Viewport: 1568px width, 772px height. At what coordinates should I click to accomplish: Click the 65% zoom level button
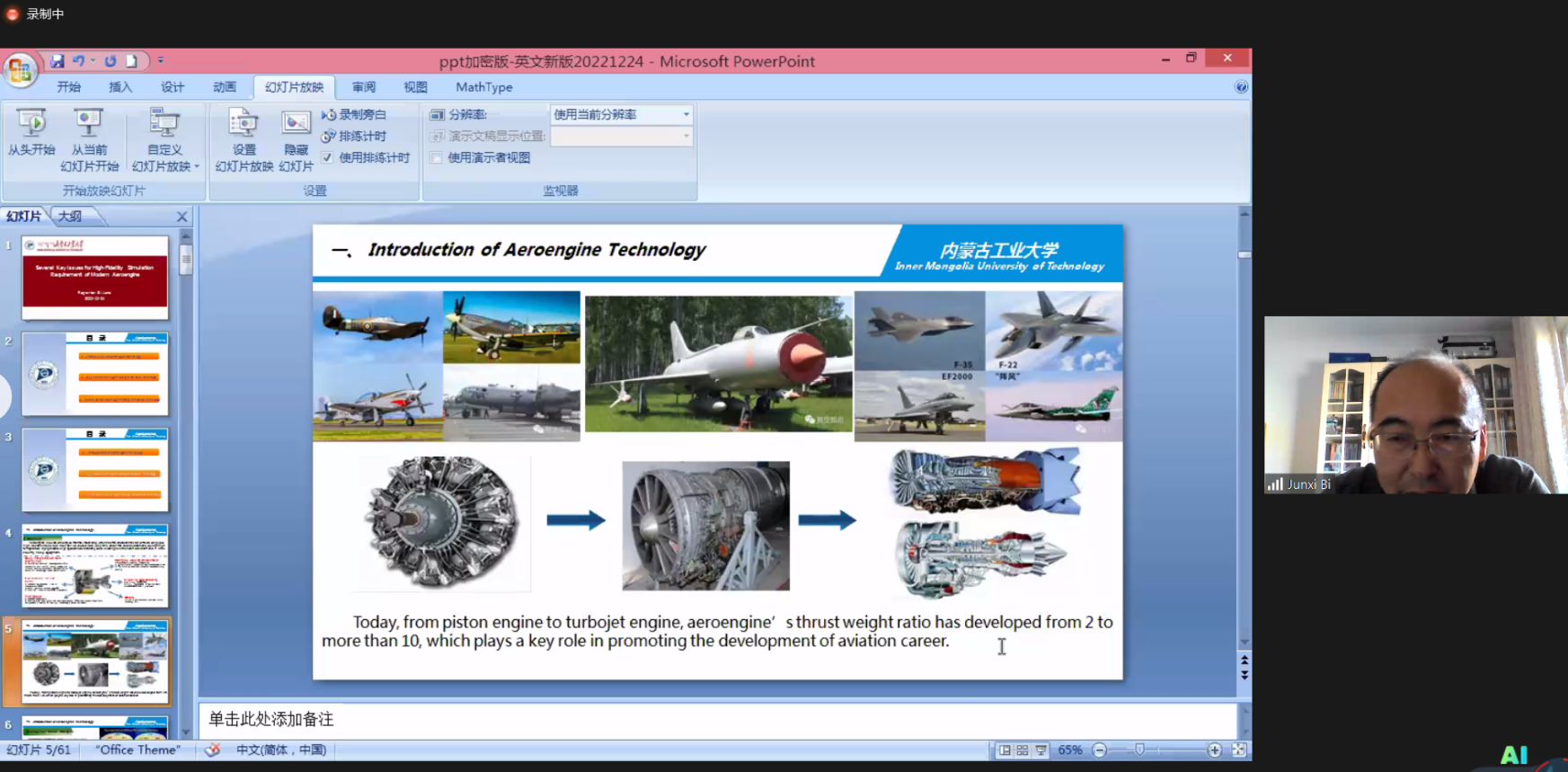coord(1070,750)
